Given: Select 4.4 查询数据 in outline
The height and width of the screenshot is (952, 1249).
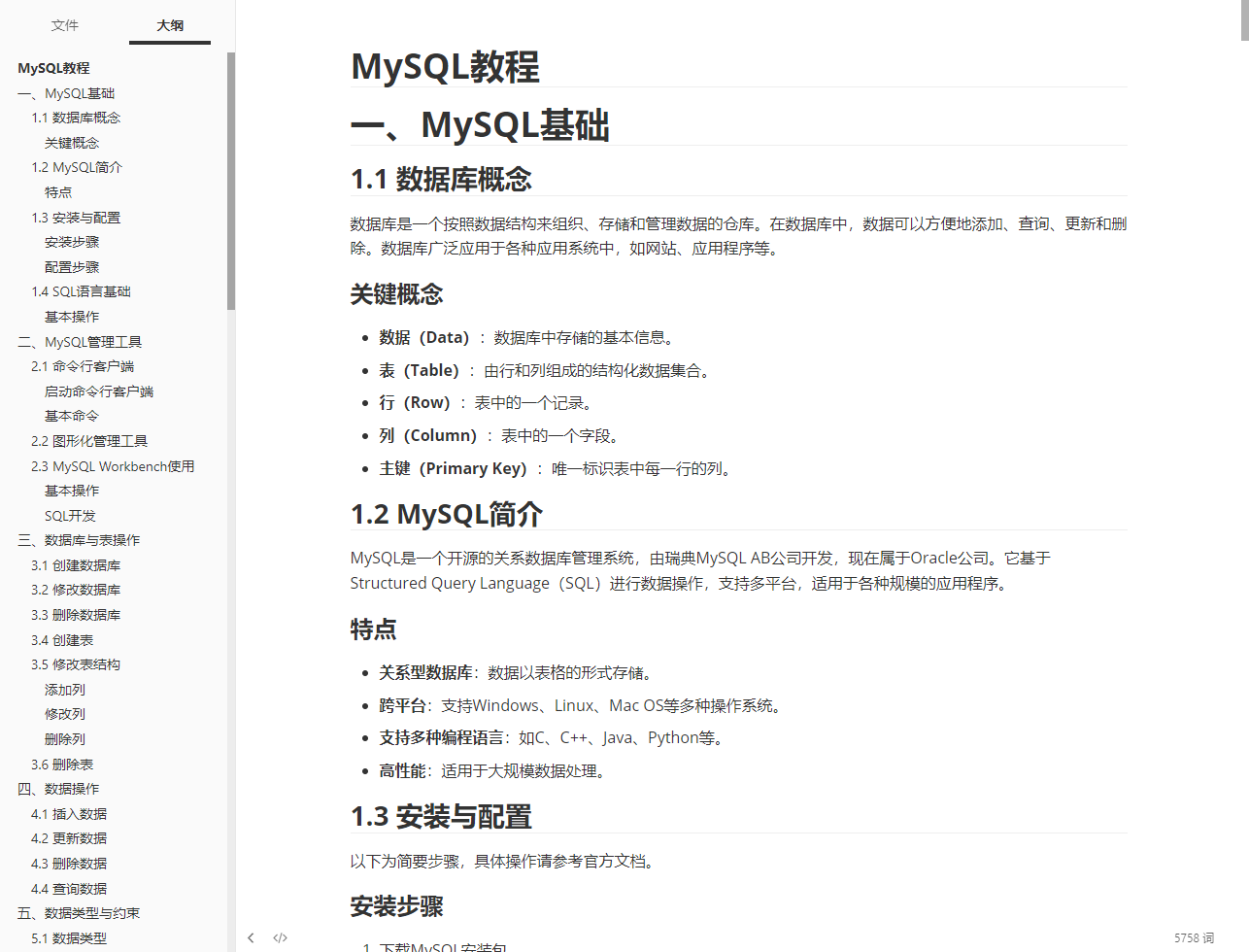Looking at the screenshot, I should (x=69, y=889).
